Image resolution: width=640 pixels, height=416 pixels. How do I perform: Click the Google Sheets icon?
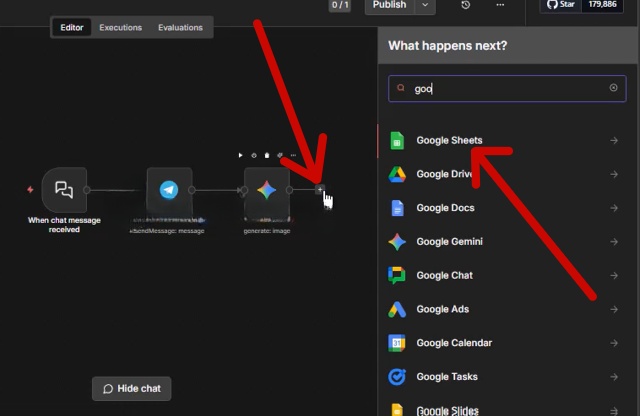tap(397, 141)
